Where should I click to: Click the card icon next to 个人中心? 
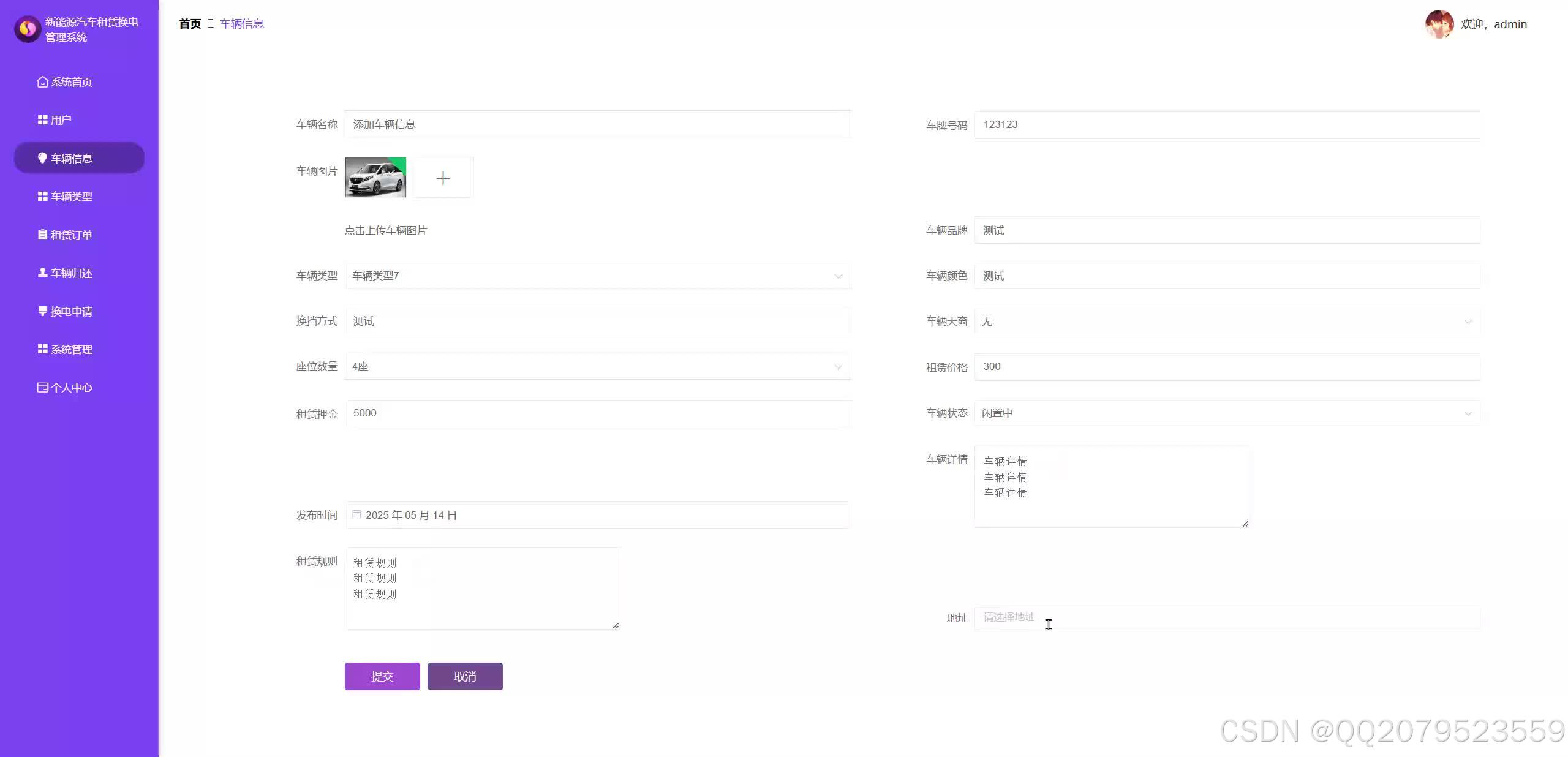(x=42, y=388)
